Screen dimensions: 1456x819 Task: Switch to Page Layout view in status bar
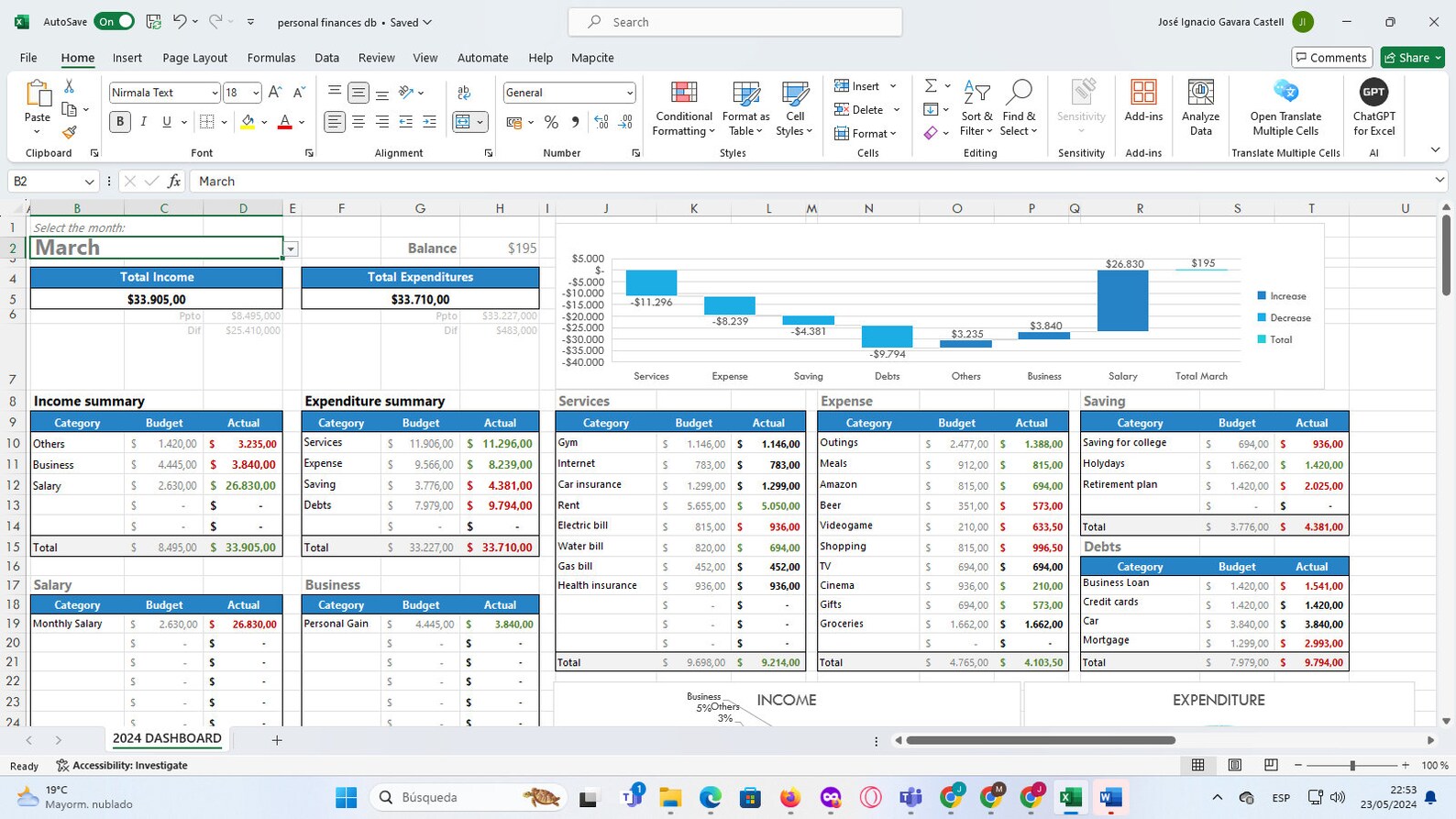[x=1234, y=765]
